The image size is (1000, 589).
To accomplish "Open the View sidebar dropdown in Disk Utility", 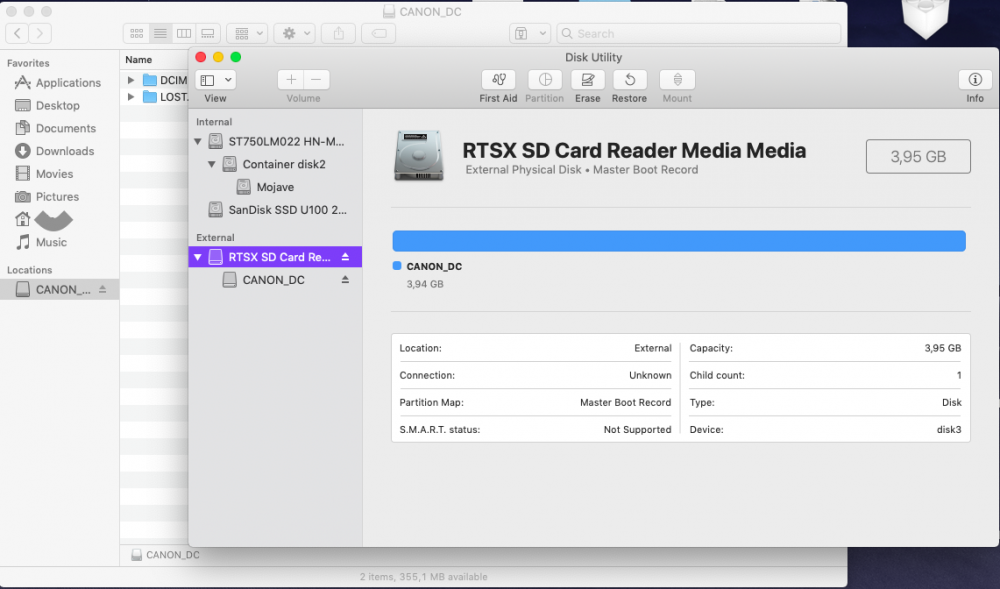I will 216,80.
